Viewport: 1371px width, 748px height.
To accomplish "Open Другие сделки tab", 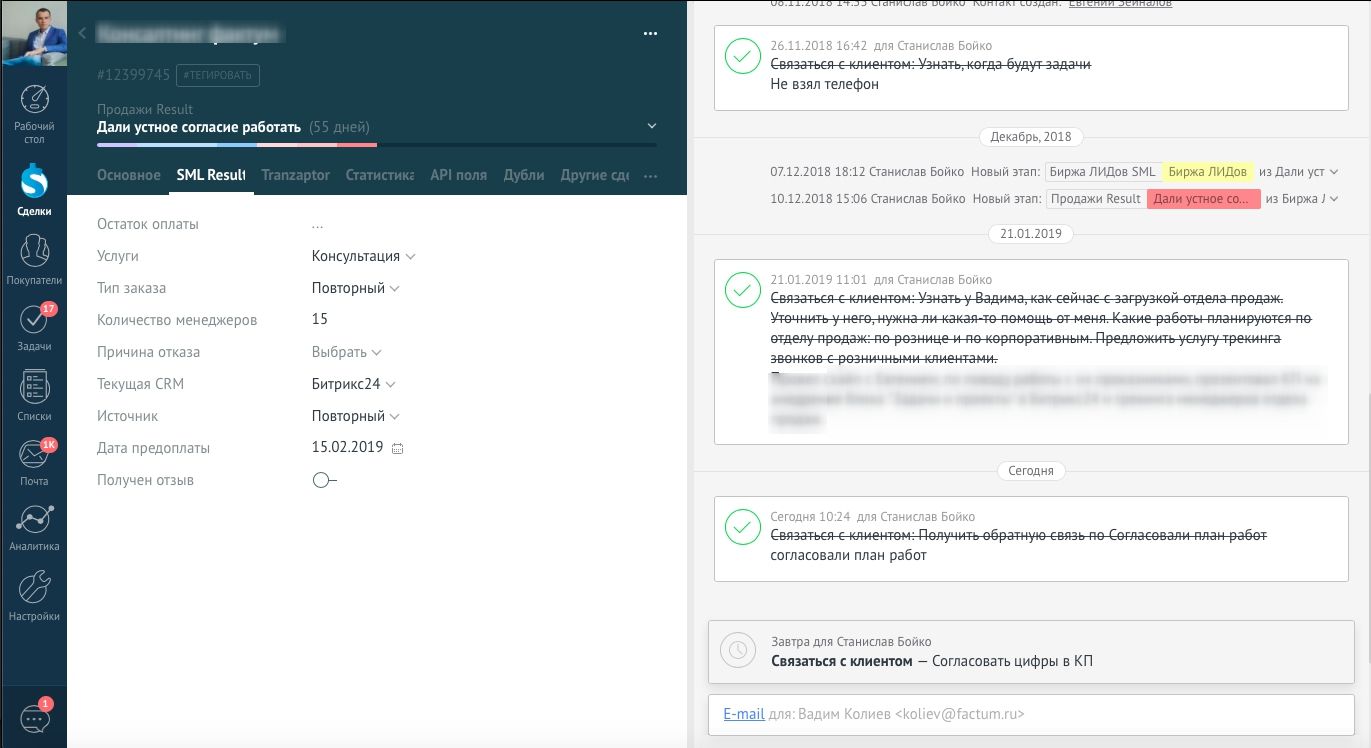I will tap(595, 175).
